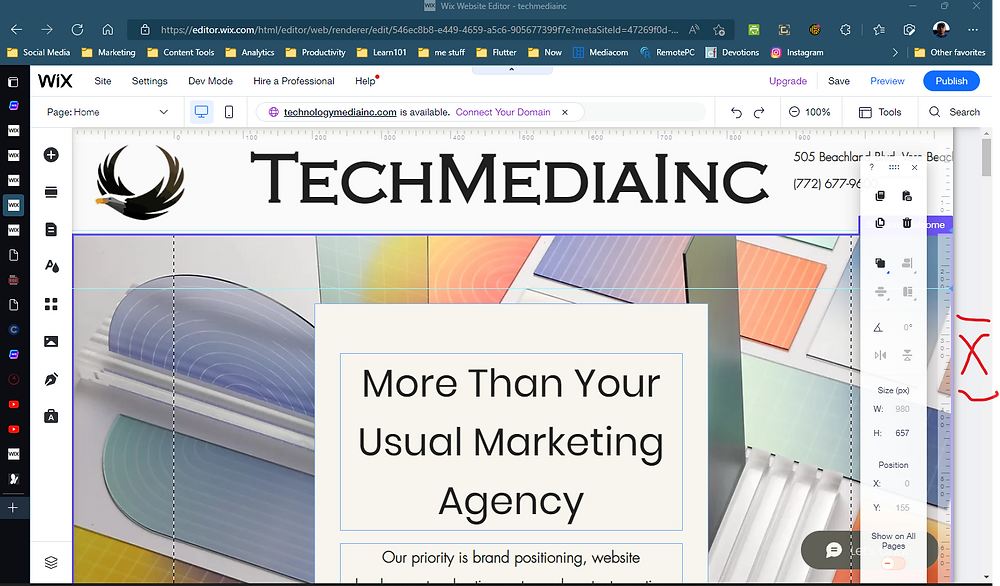Click the Arrange layers icon in toolbar
This screenshot has height=586, width=1000.
(x=881, y=263)
